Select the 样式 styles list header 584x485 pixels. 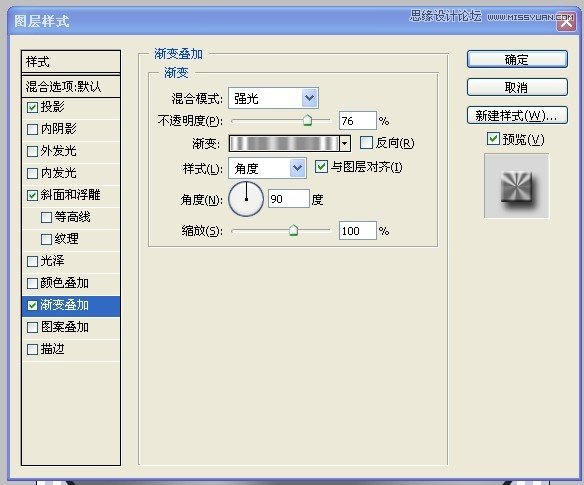[71, 62]
